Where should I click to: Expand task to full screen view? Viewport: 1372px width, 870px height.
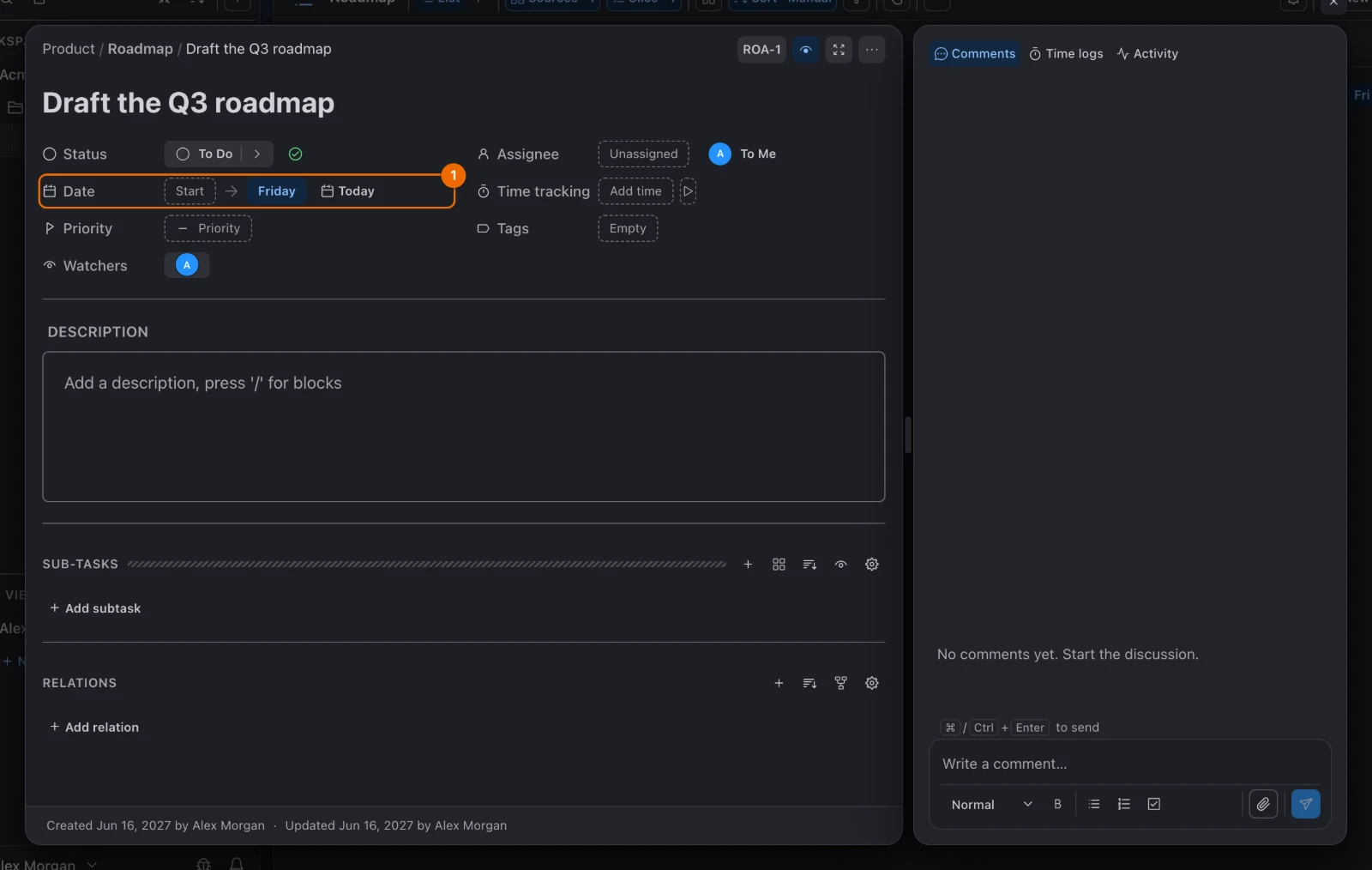coord(839,50)
